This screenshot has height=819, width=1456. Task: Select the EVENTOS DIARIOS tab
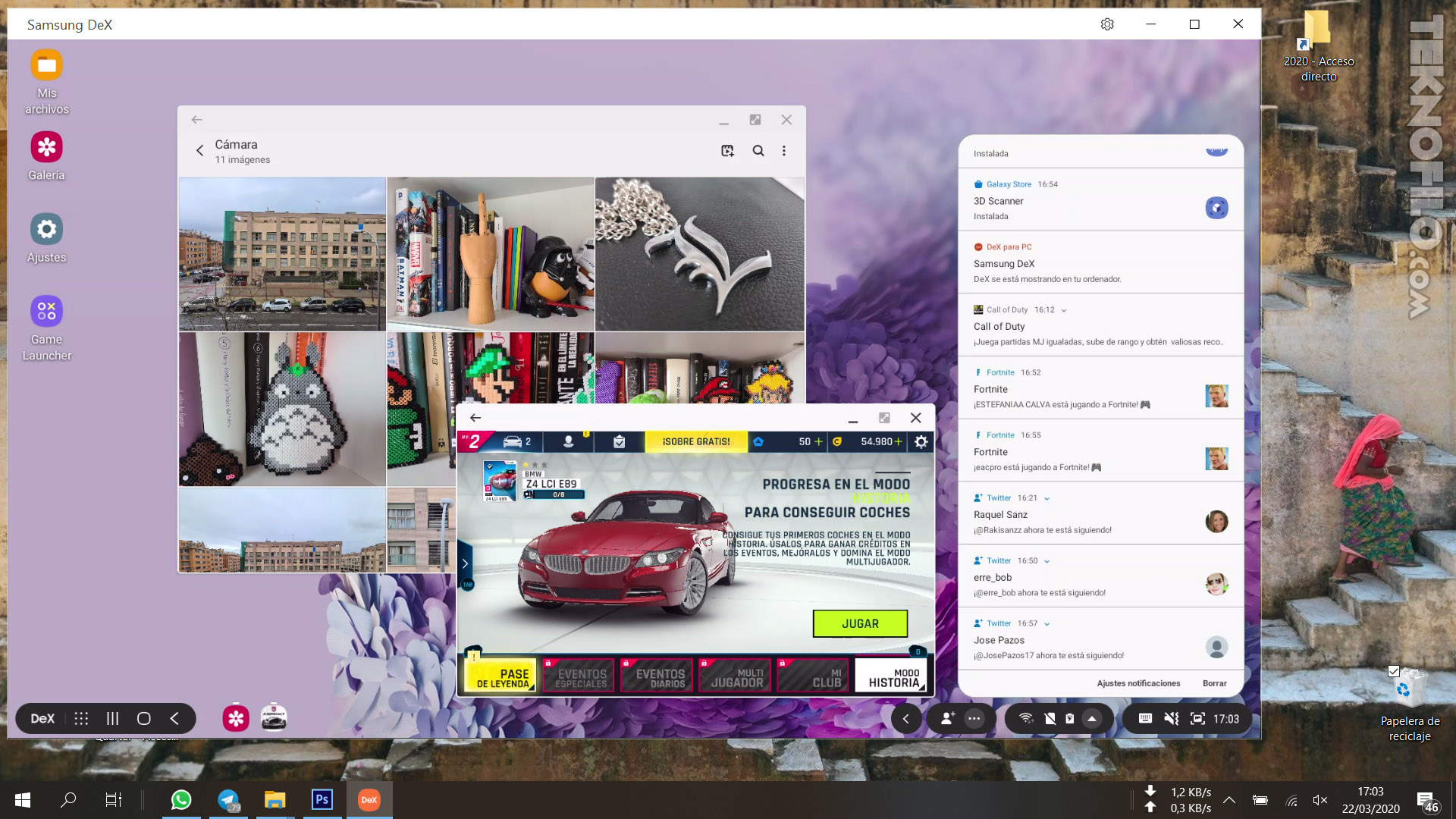[x=657, y=675]
